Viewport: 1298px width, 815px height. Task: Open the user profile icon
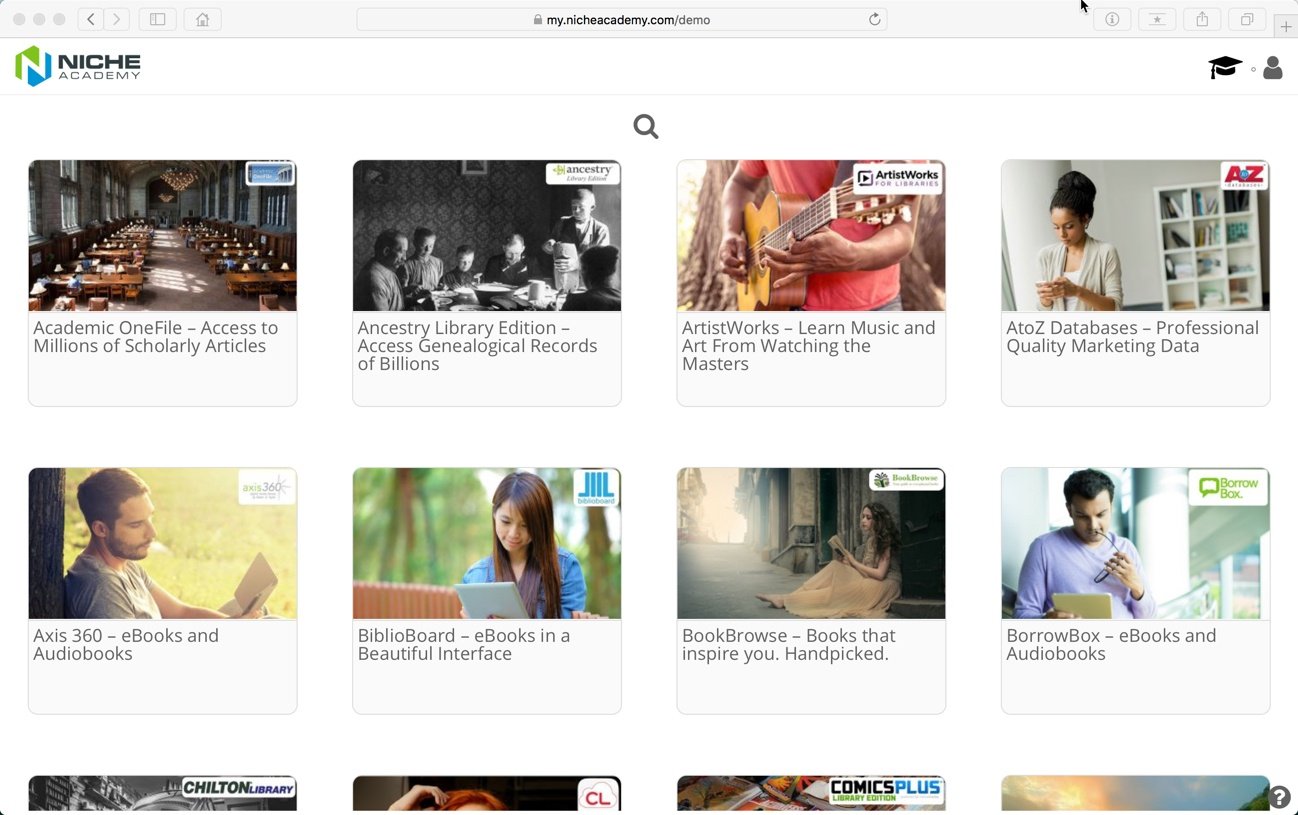tap(1273, 68)
